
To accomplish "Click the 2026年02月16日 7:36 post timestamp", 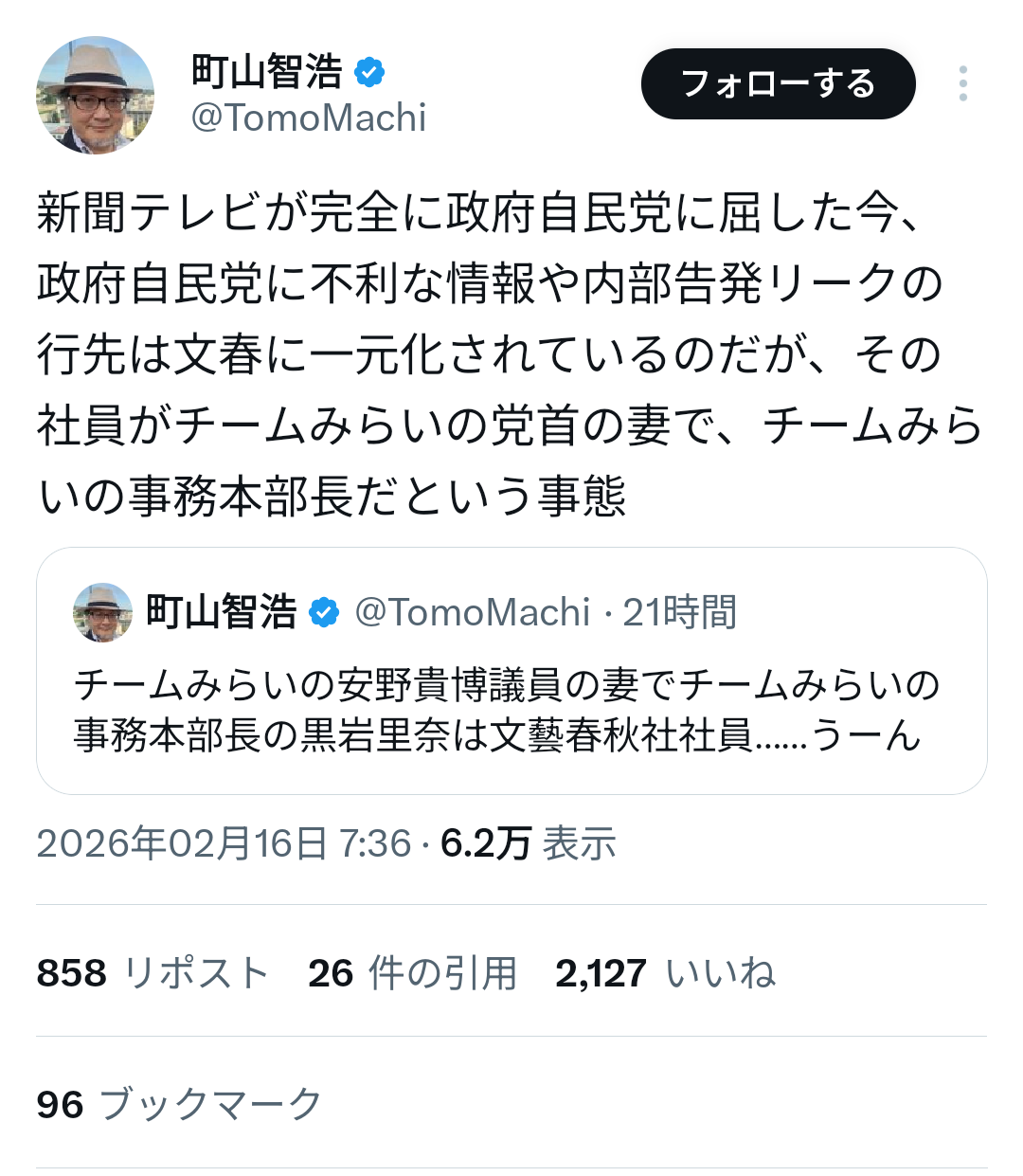I will coord(224,843).
